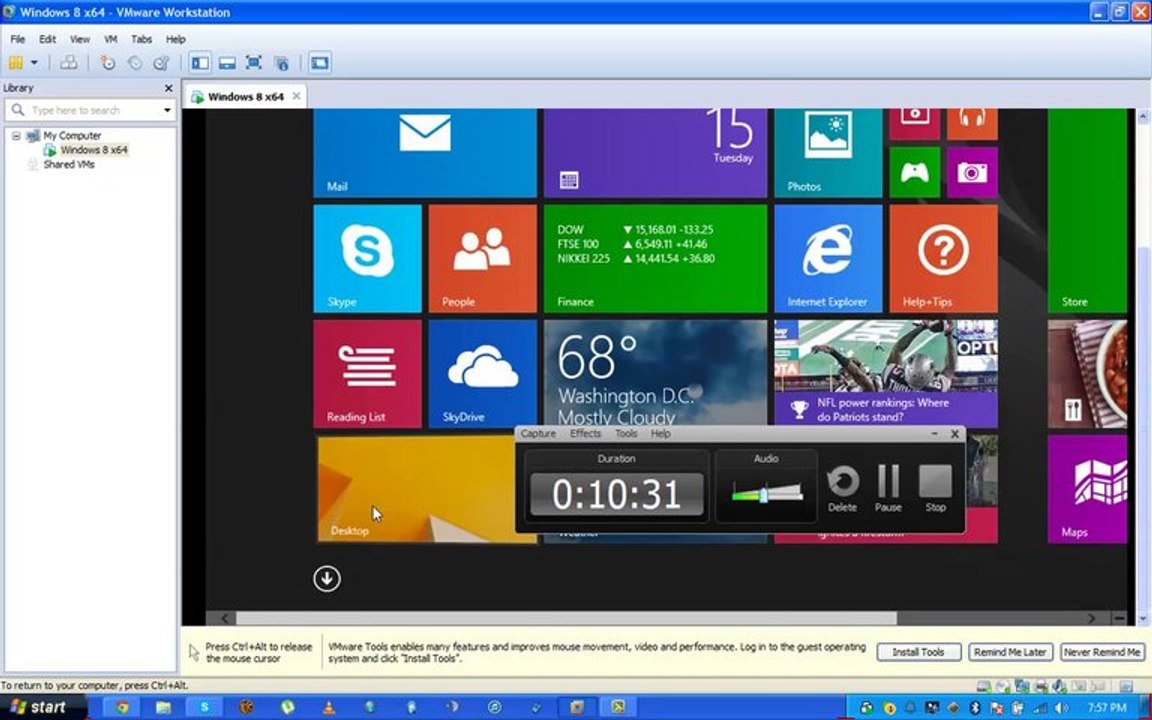Switch to the Windows 8 x64 tab
1152x720 pixels.
[x=245, y=97]
